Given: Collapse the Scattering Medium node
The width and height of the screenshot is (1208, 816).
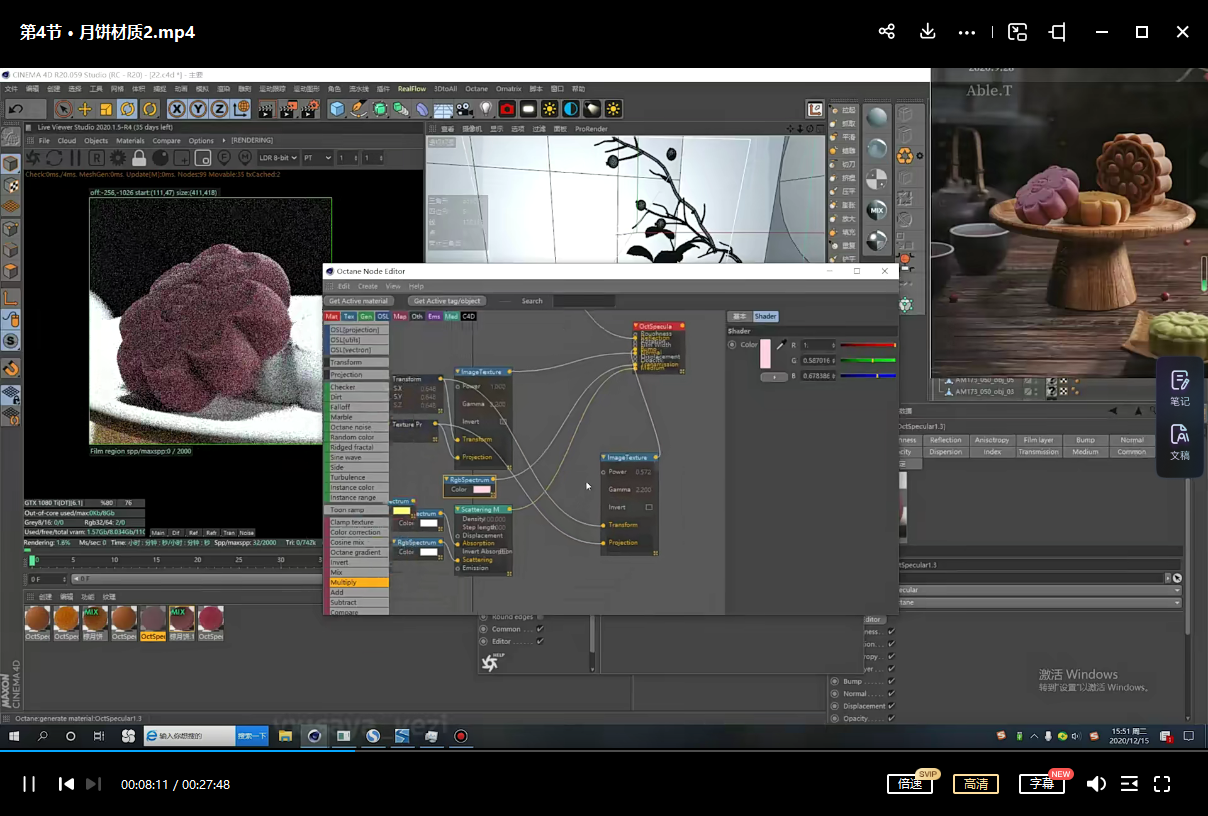Looking at the screenshot, I should [x=457, y=509].
